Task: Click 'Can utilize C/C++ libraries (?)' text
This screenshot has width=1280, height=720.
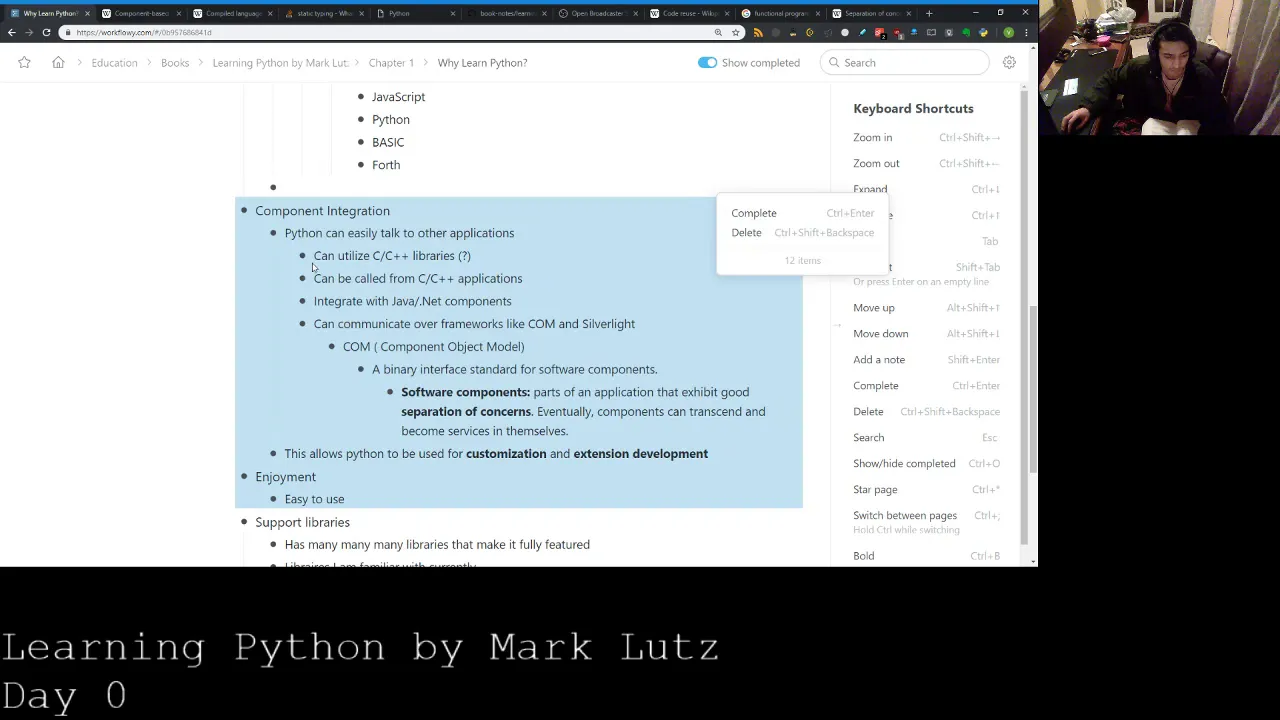Action: (392, 256)
